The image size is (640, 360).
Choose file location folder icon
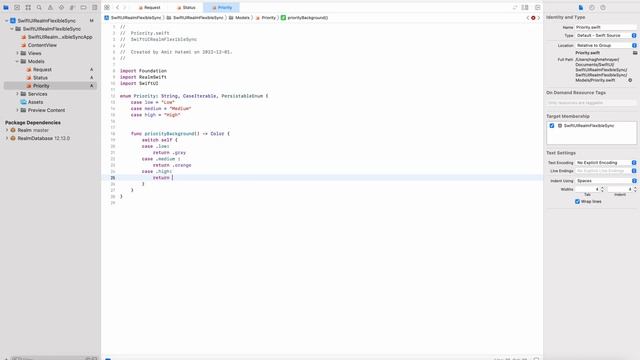[635, 53]
